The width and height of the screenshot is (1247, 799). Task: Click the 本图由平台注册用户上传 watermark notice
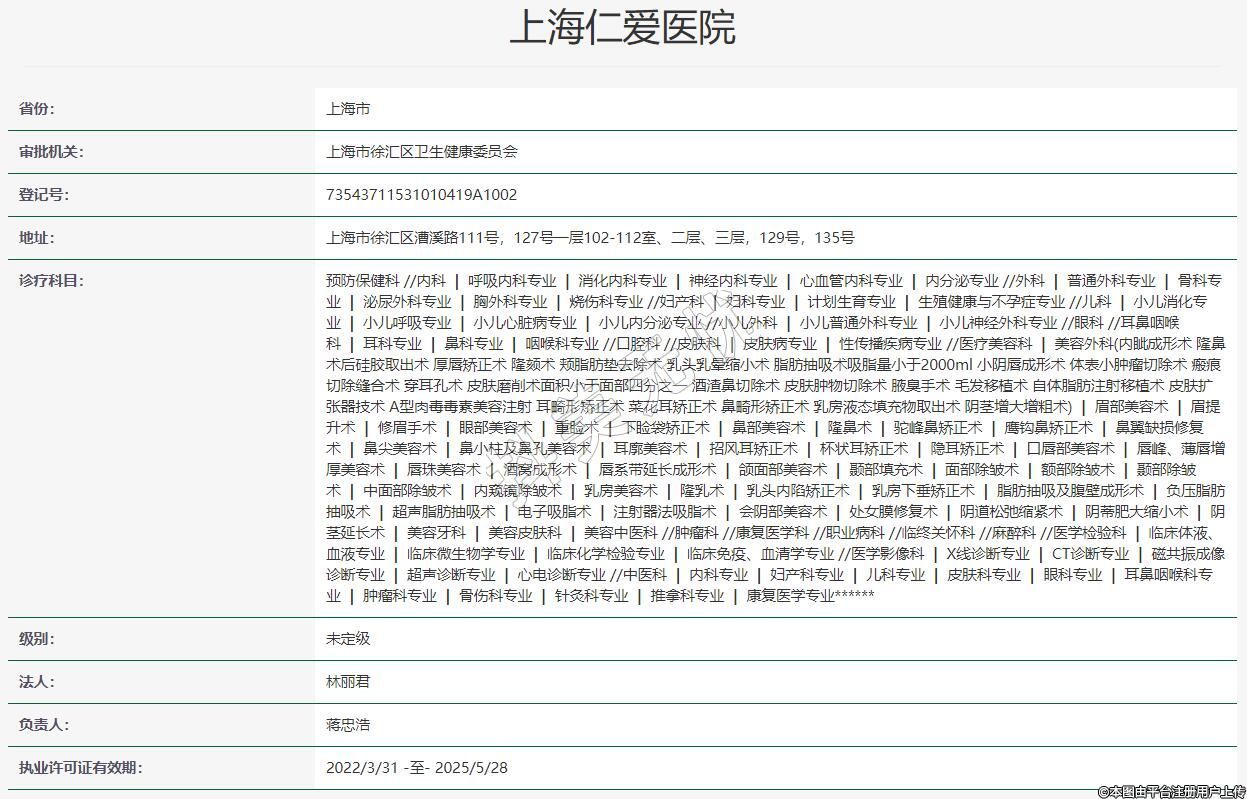coord(1170,791)
